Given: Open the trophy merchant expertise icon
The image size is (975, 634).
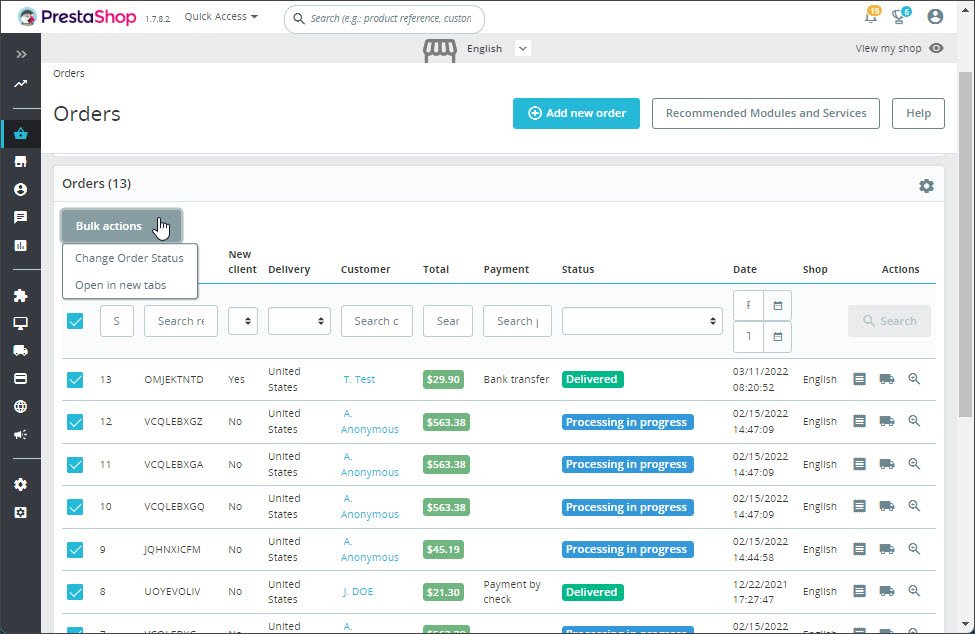Looking at the screenshot, I should (899, 16).
